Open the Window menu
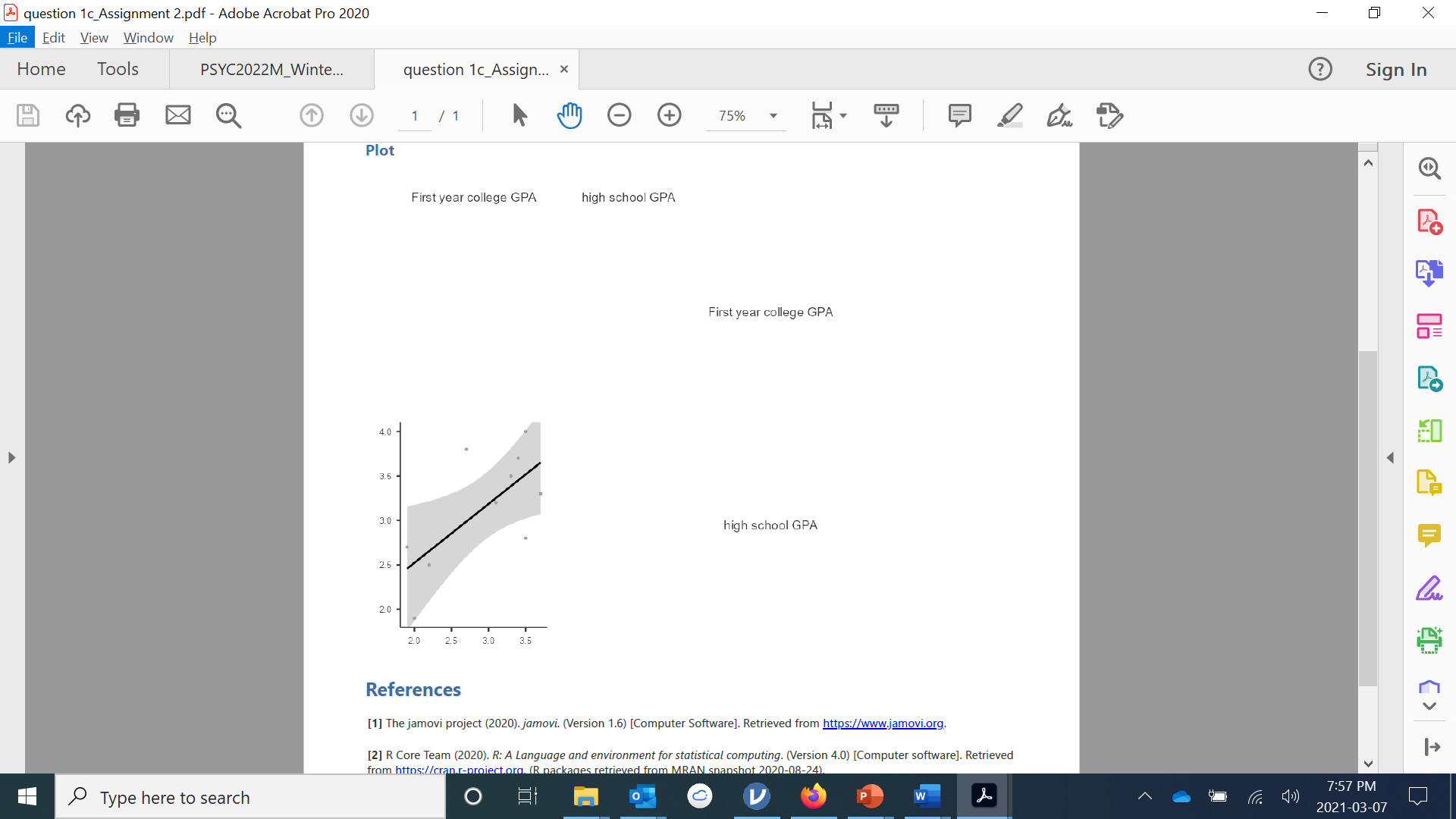1456x819 pixels. click(148, 37)
